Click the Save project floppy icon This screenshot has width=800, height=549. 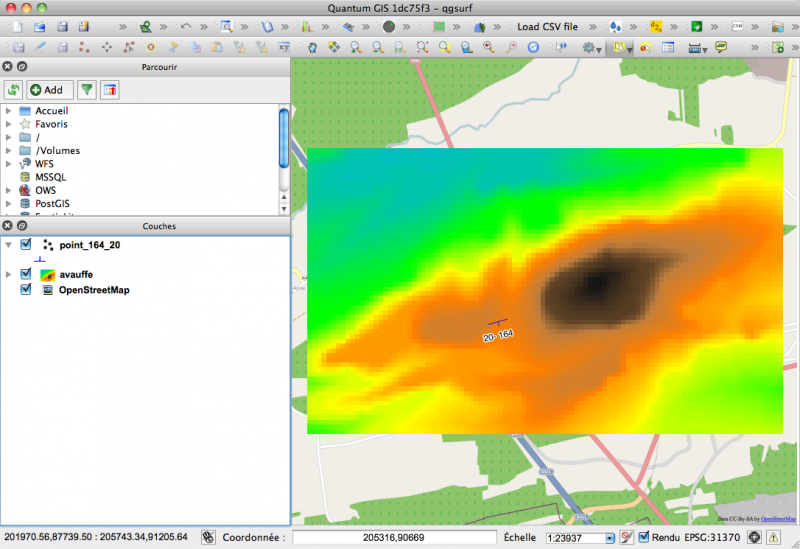pos(61,26)
